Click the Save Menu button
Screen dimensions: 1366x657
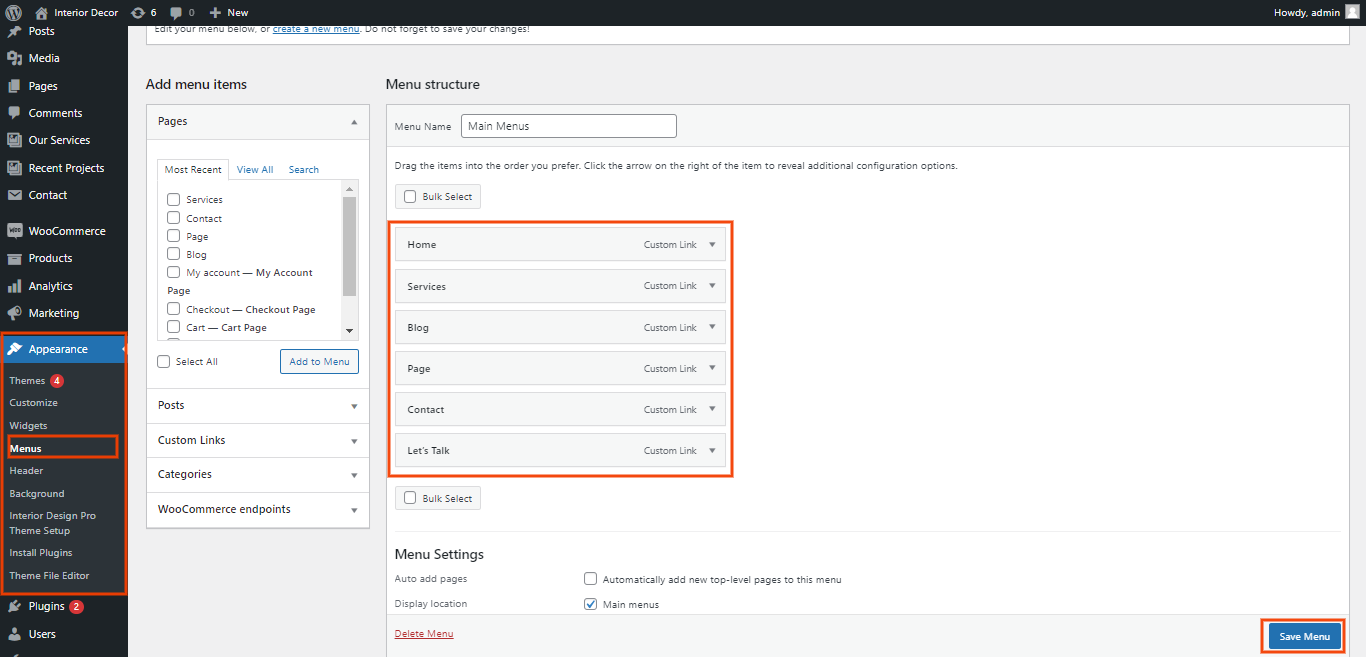[x=1304, y=637]
